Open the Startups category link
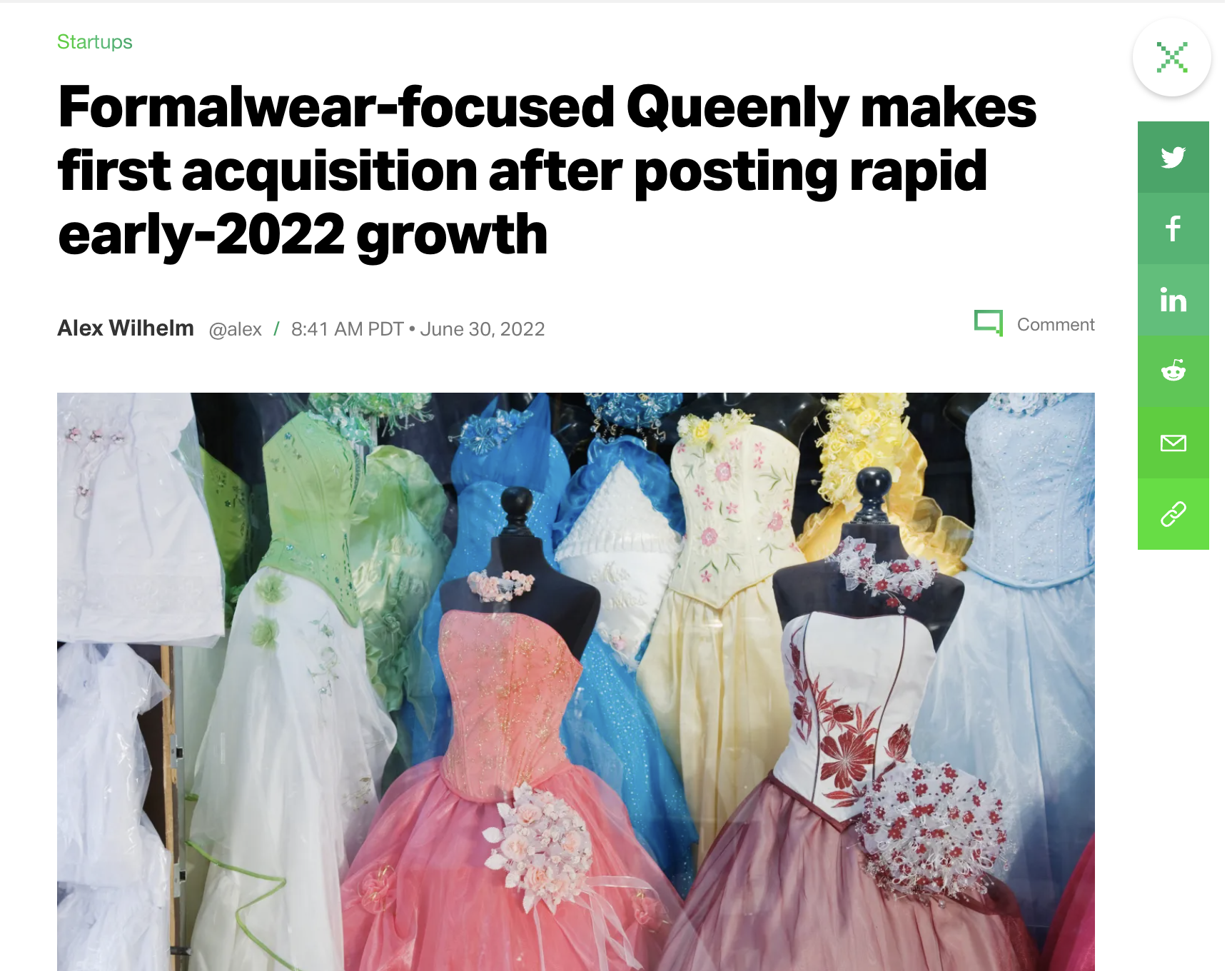1232x971 pixels. pyautogui.click(x=94, y=42)
